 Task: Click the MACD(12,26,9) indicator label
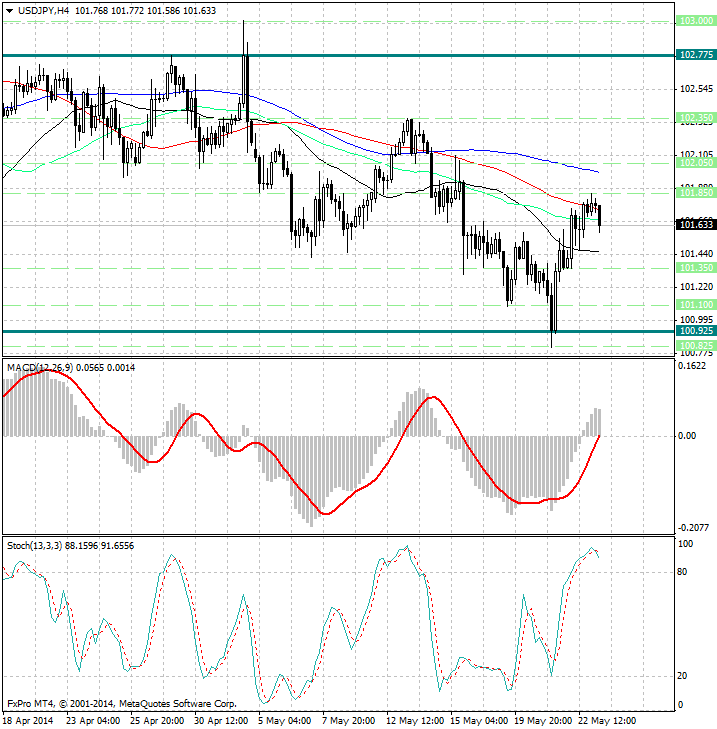click(x=40, y=368)
